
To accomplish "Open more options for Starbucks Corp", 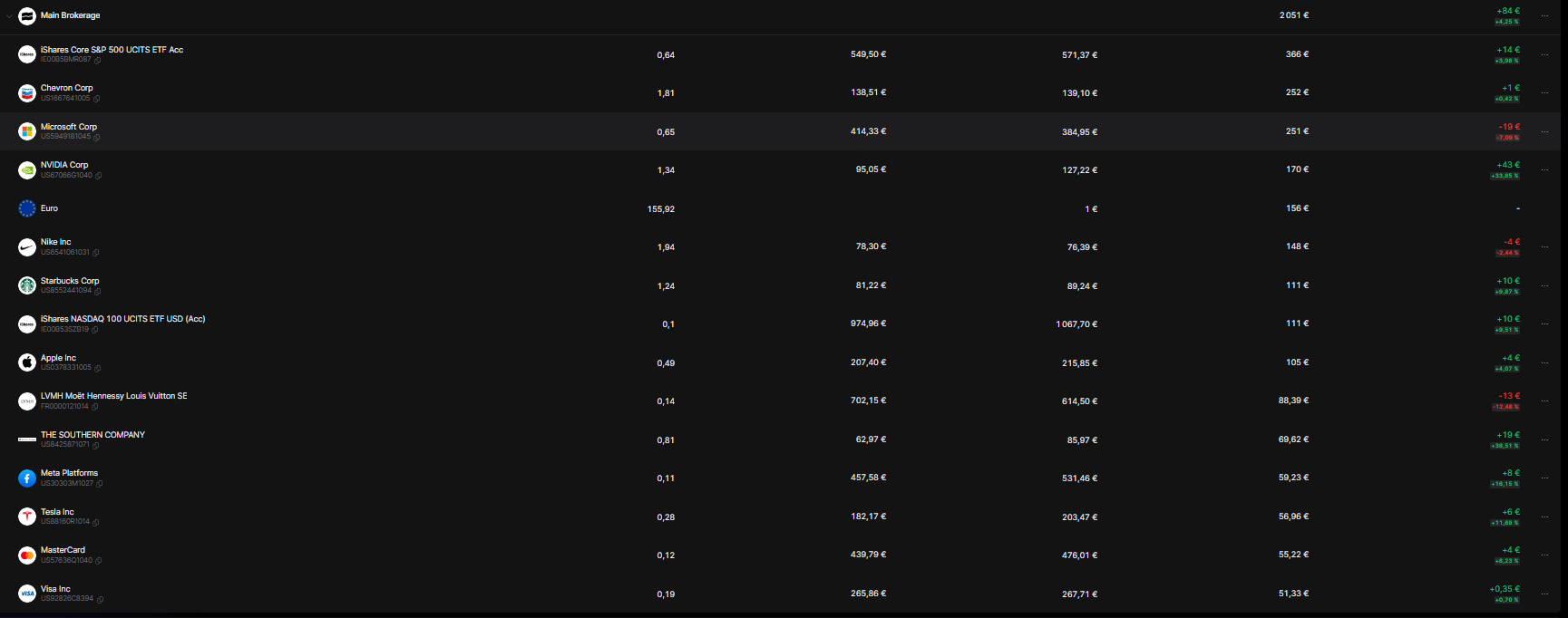I will [x=1545, y=285].
